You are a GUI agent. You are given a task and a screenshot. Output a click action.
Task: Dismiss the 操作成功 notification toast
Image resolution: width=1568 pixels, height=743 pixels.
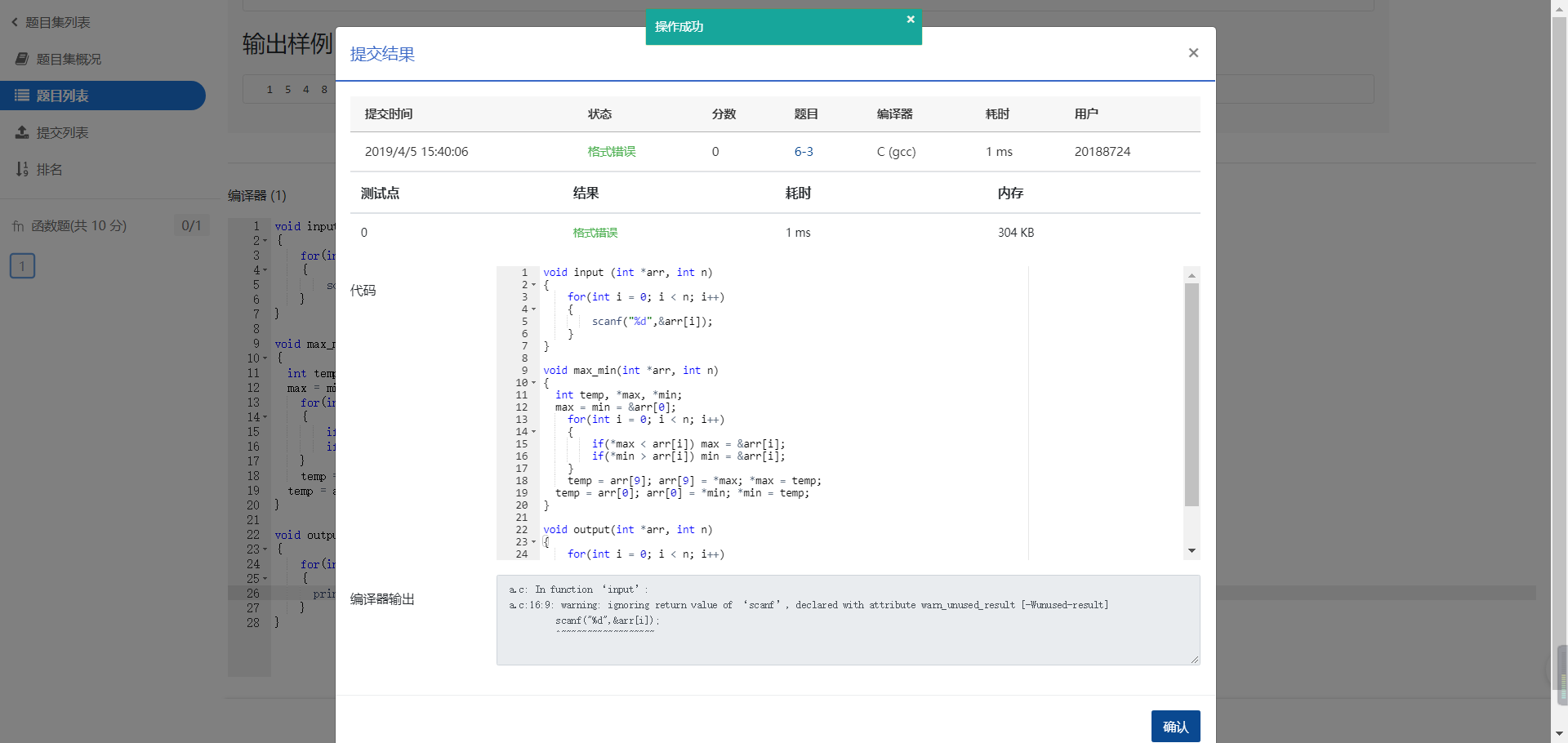[911, 20]
